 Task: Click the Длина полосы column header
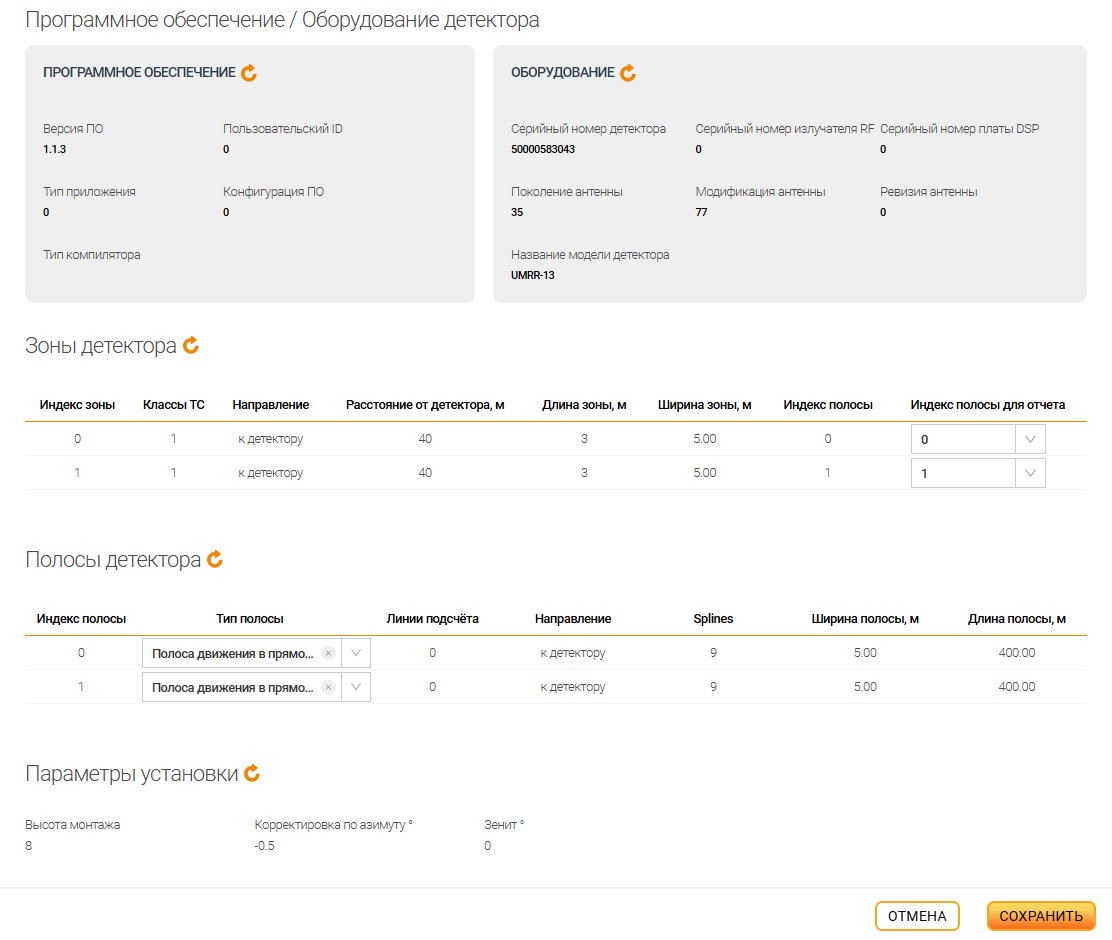[x=1016, y=619]
